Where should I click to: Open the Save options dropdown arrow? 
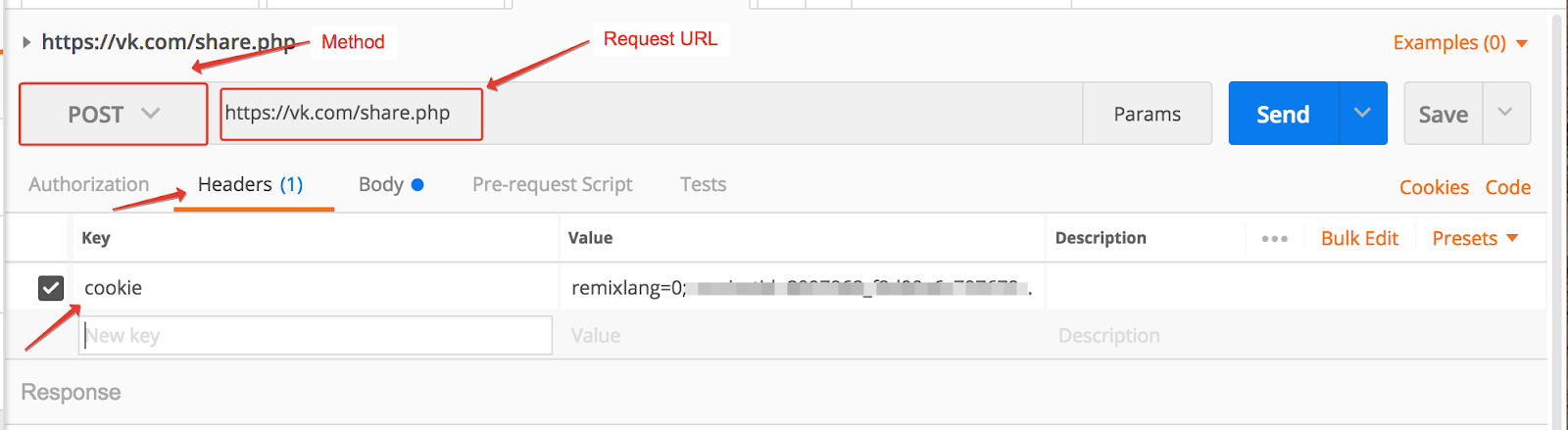coord(1505,114)
